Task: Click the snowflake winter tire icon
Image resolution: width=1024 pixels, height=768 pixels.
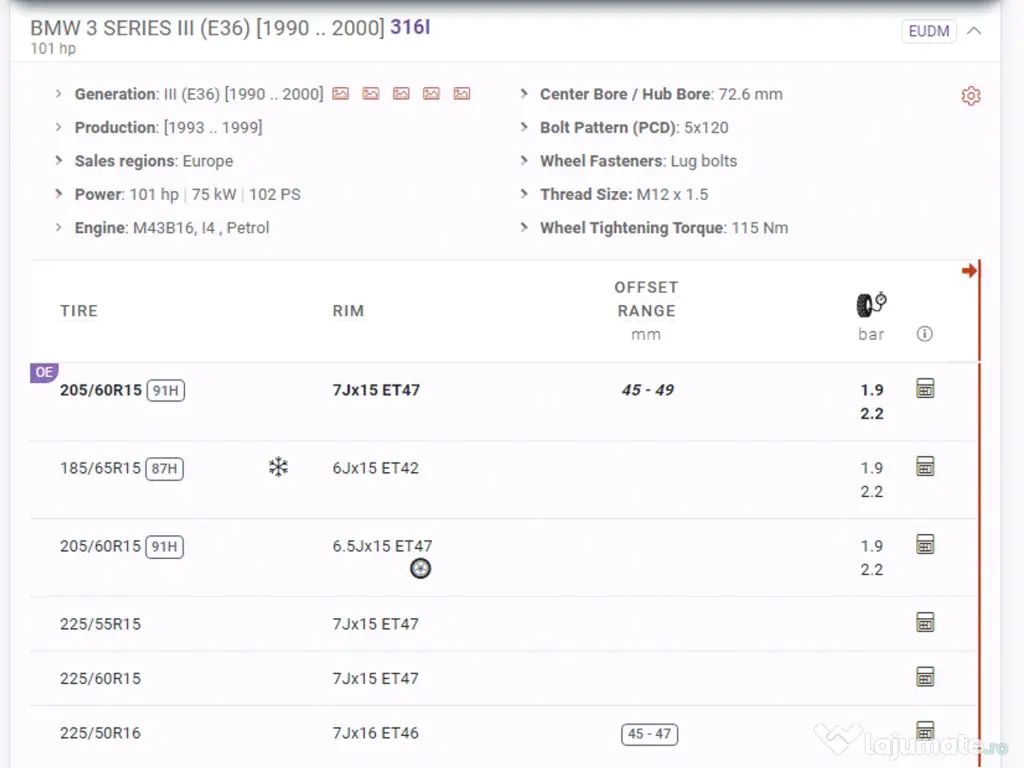Action: coord(278,467)
